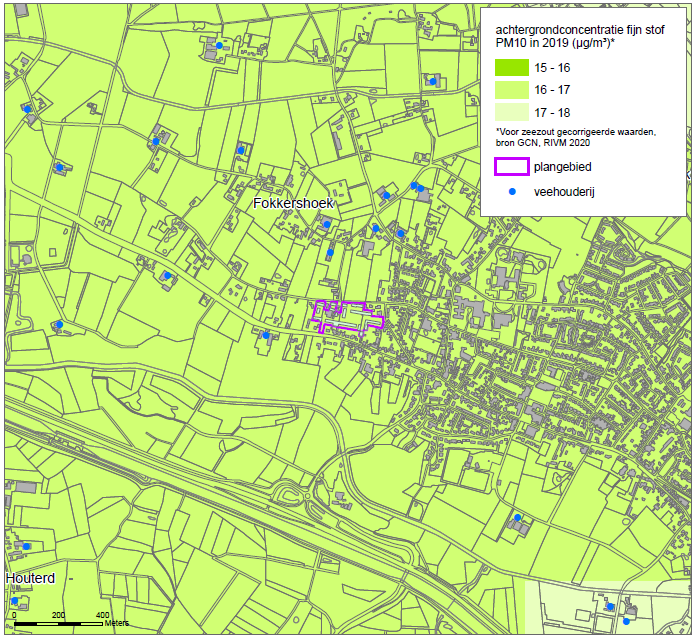Click the 17 - 18 pale green legend swatch
This screenshot has width=698, height=640.
[x=512, y=112]
